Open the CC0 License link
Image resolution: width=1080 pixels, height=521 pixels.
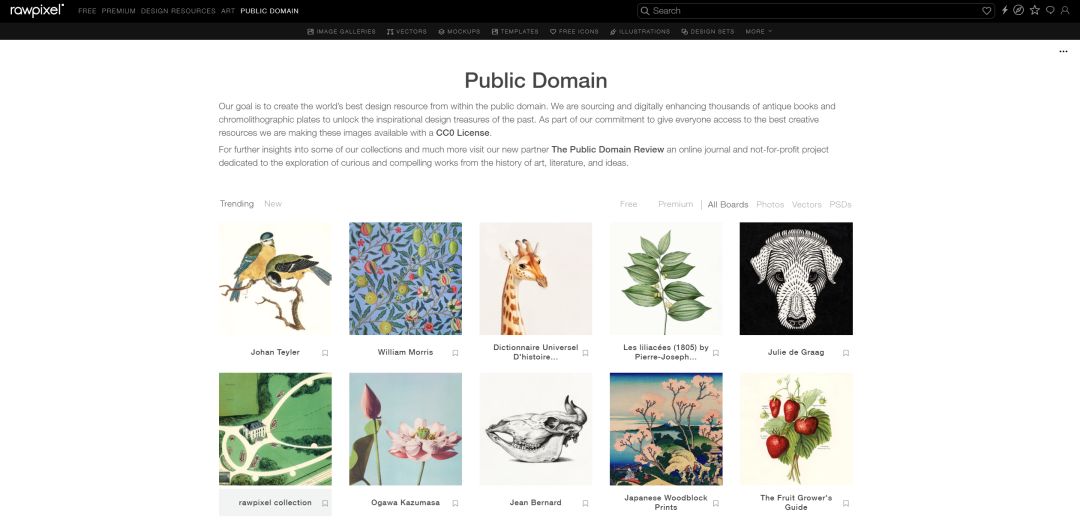[463, 133]
